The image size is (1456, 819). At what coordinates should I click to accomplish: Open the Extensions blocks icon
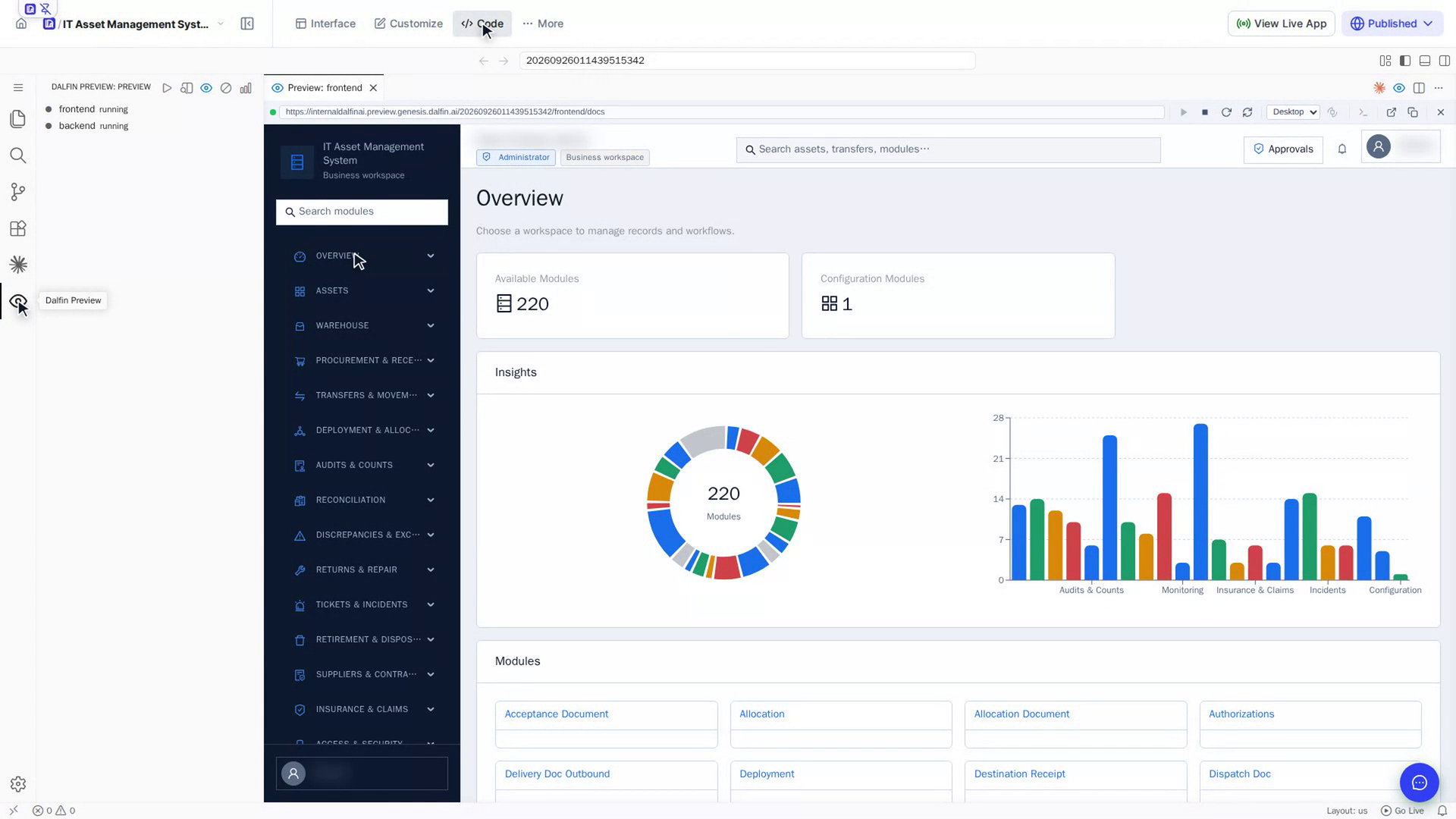click(18, 228)
